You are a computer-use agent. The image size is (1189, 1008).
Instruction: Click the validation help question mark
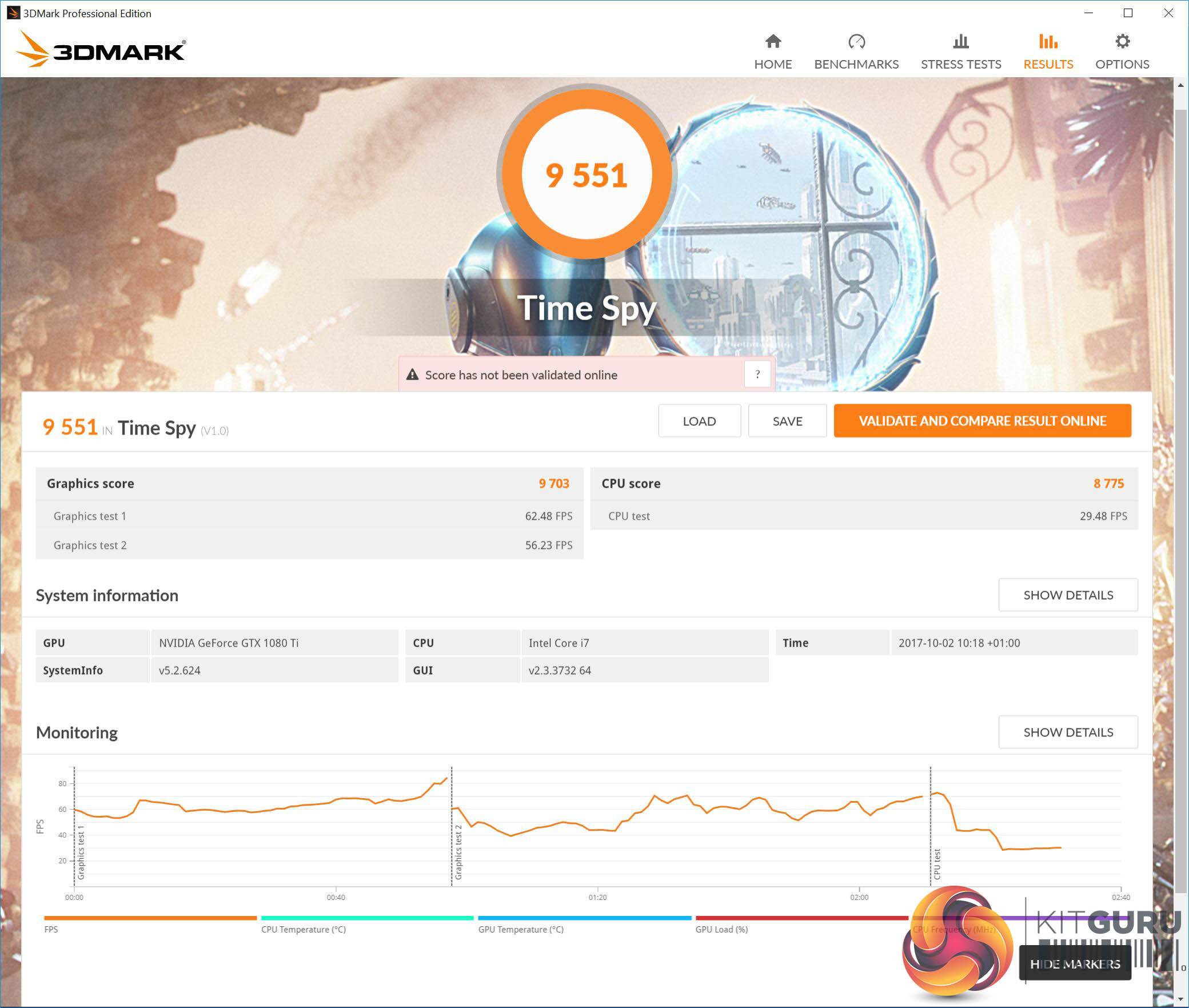[757, 374]
